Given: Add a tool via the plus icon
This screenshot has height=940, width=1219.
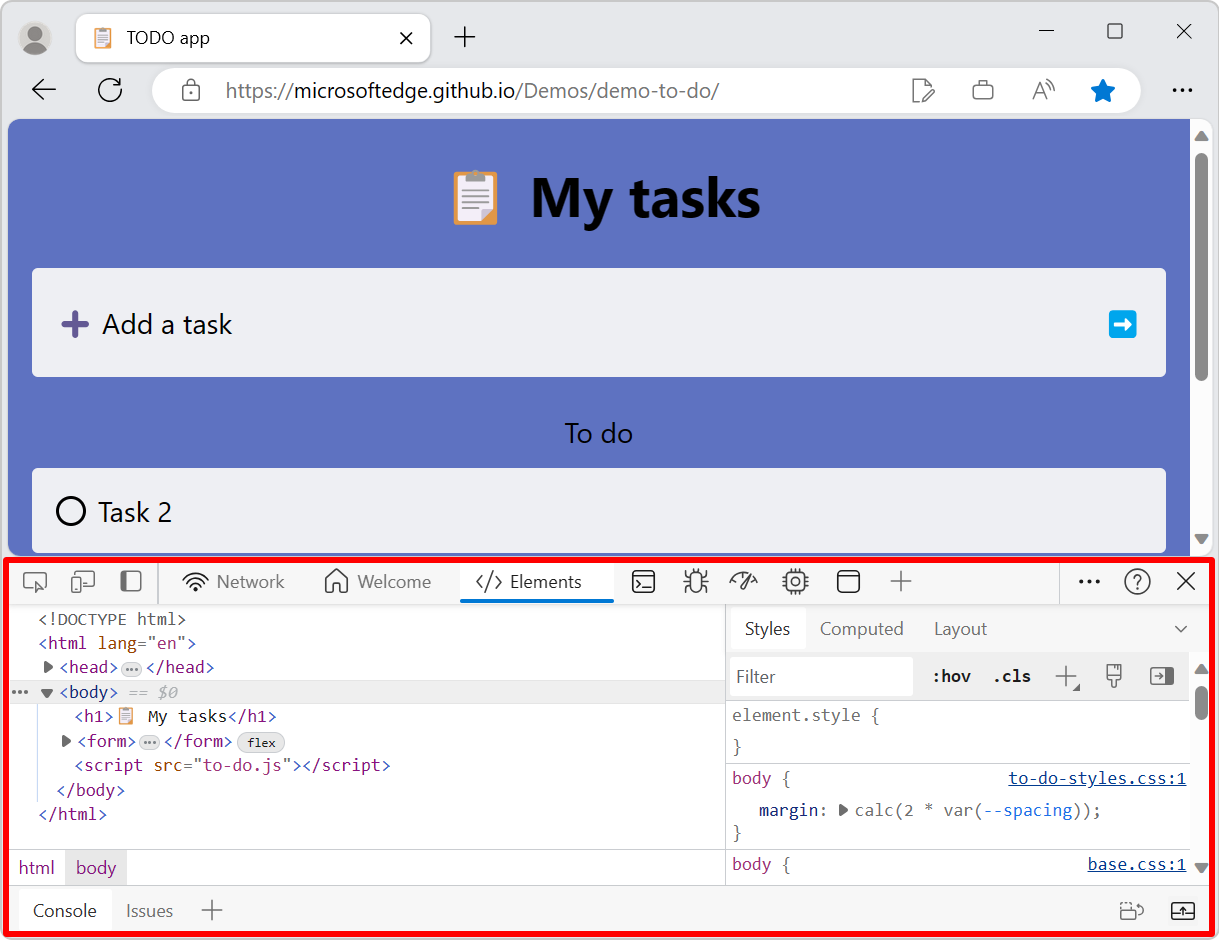Looking at the screenshot, I should click(900, 581).
